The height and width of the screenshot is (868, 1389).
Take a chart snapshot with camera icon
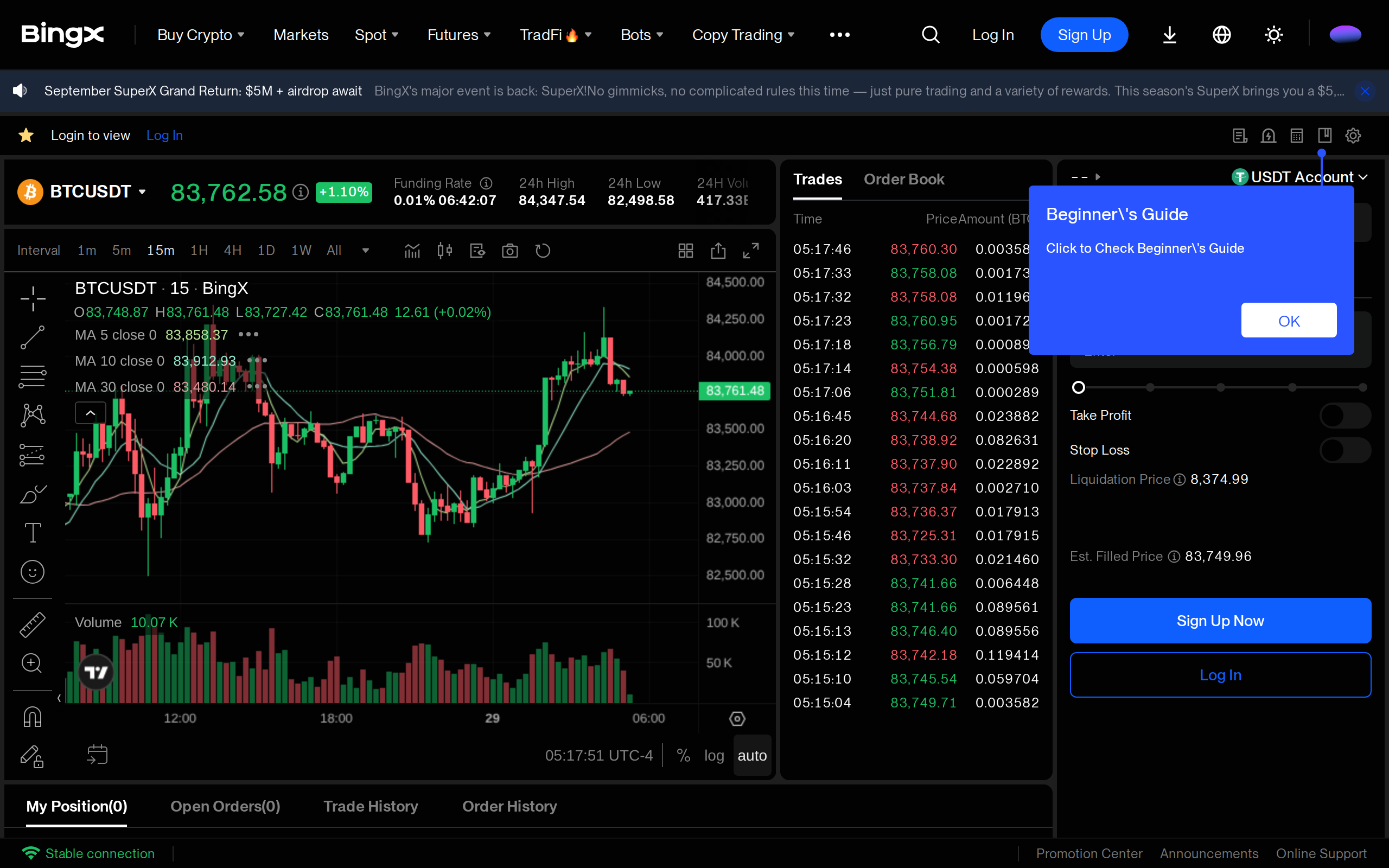(x=509, y=251)
